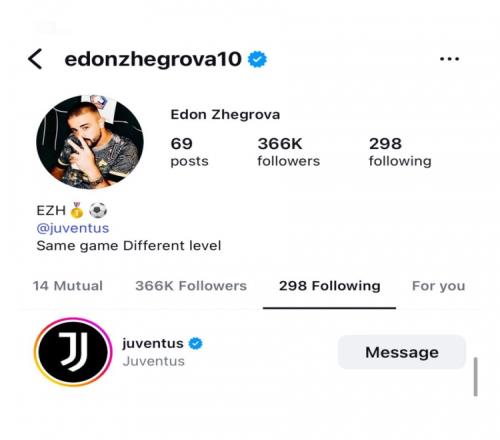Click the Message button for Juventus
This screenshot has height=440, width=500.
click(402, 352)
